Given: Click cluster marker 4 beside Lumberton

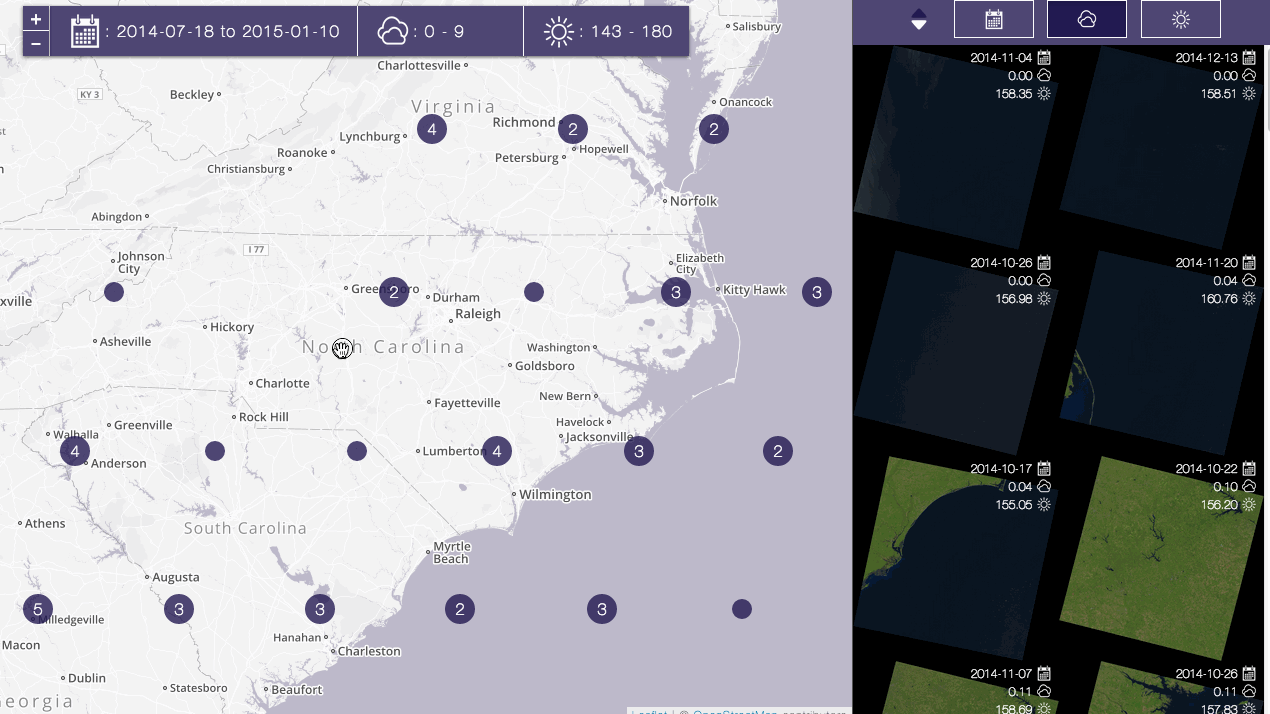Looking at the screenshot, I should tap(497, 451).
